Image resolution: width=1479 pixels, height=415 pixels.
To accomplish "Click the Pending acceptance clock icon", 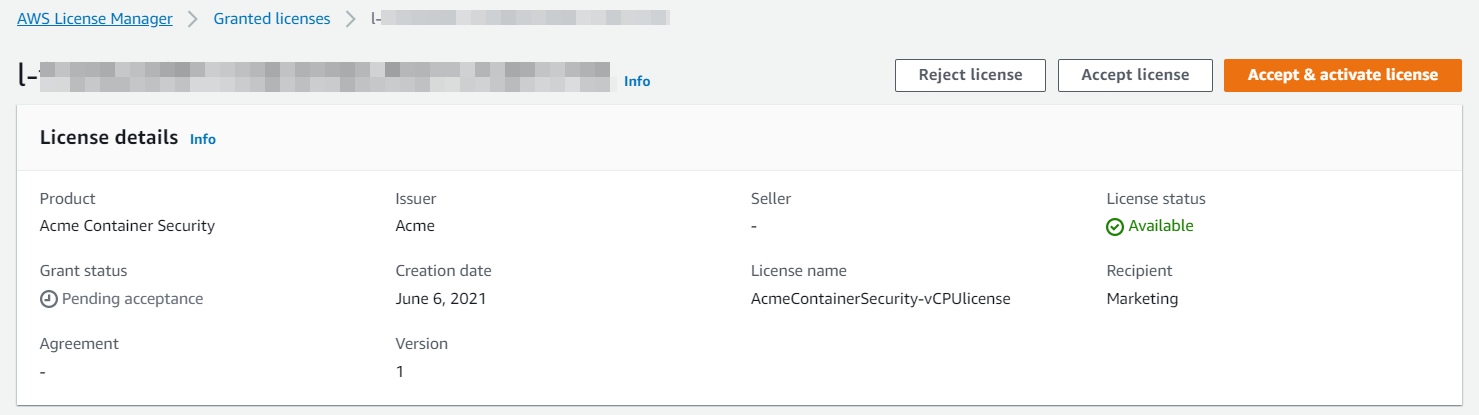I will (48, 299).
